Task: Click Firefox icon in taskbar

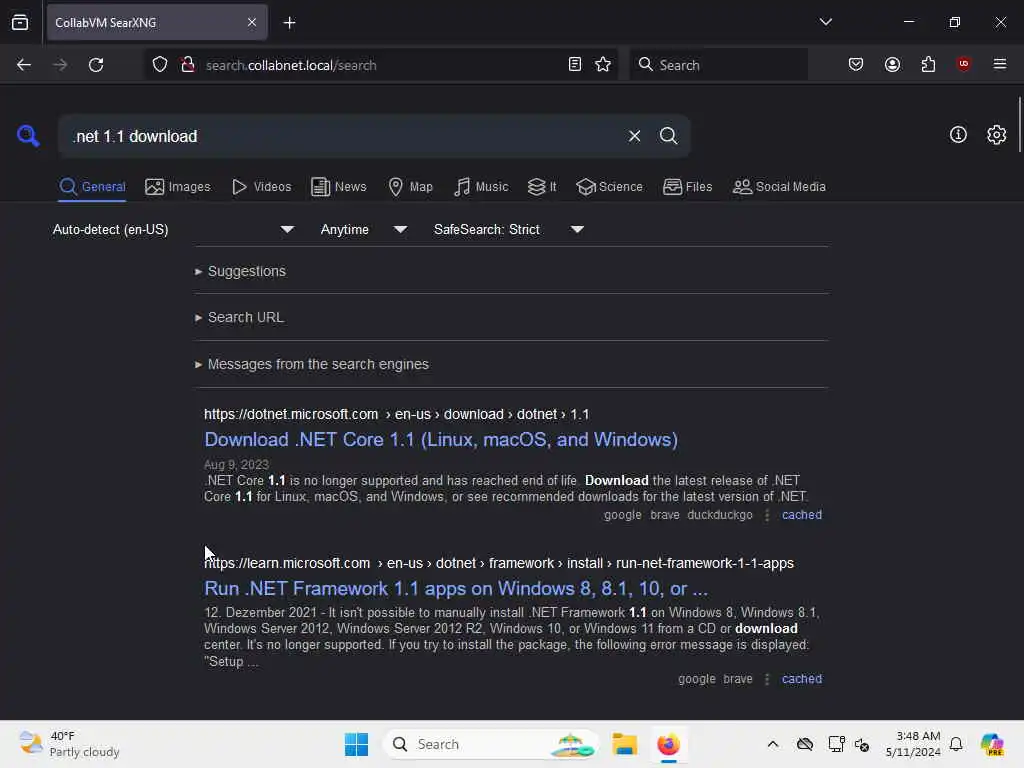Action: tap(668, 744)
